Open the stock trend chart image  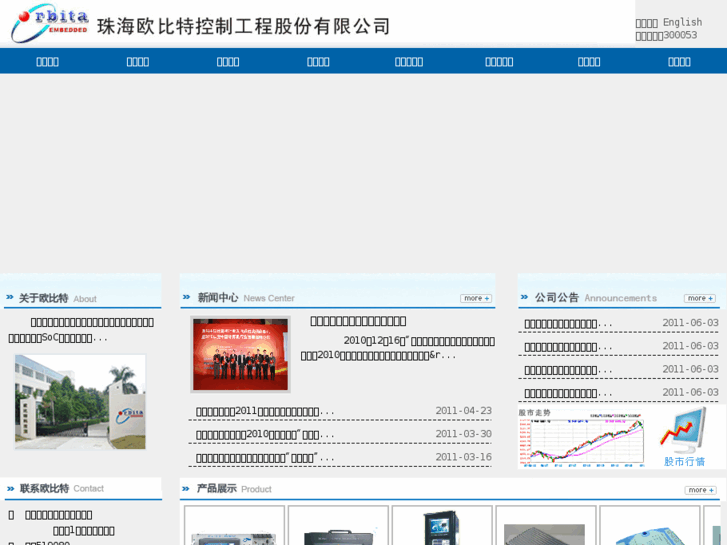(x=581, y=437)
